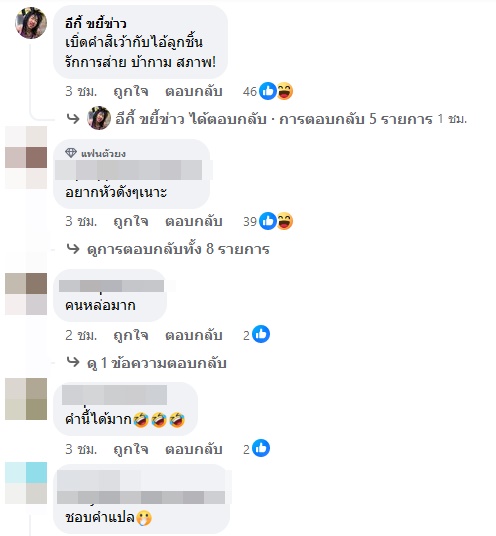Click the reply arrow icon before 'ดูการตอบกลับทั้ง 8 รายการ'
Viewport: 496px width, 536px height.
(73, 249)
